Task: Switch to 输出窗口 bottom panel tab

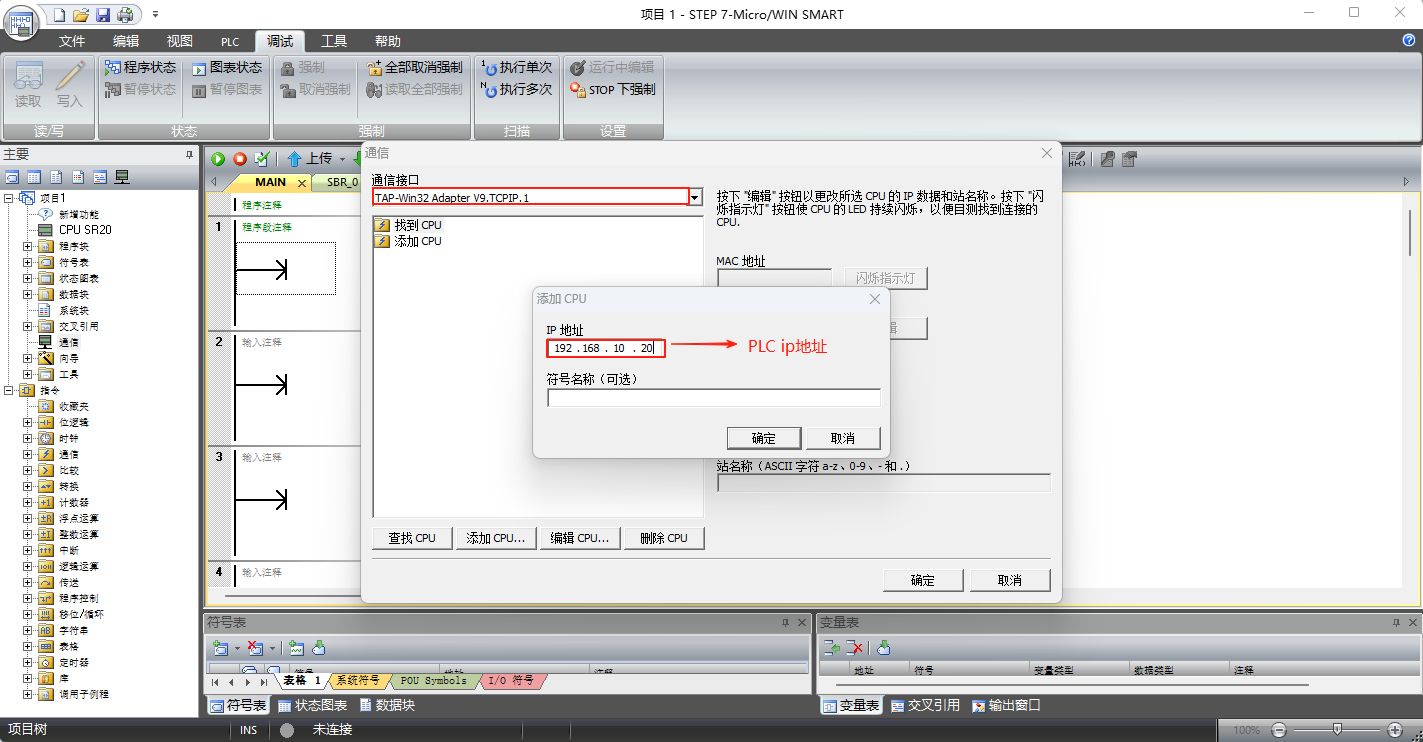Action: point(1006,705)
